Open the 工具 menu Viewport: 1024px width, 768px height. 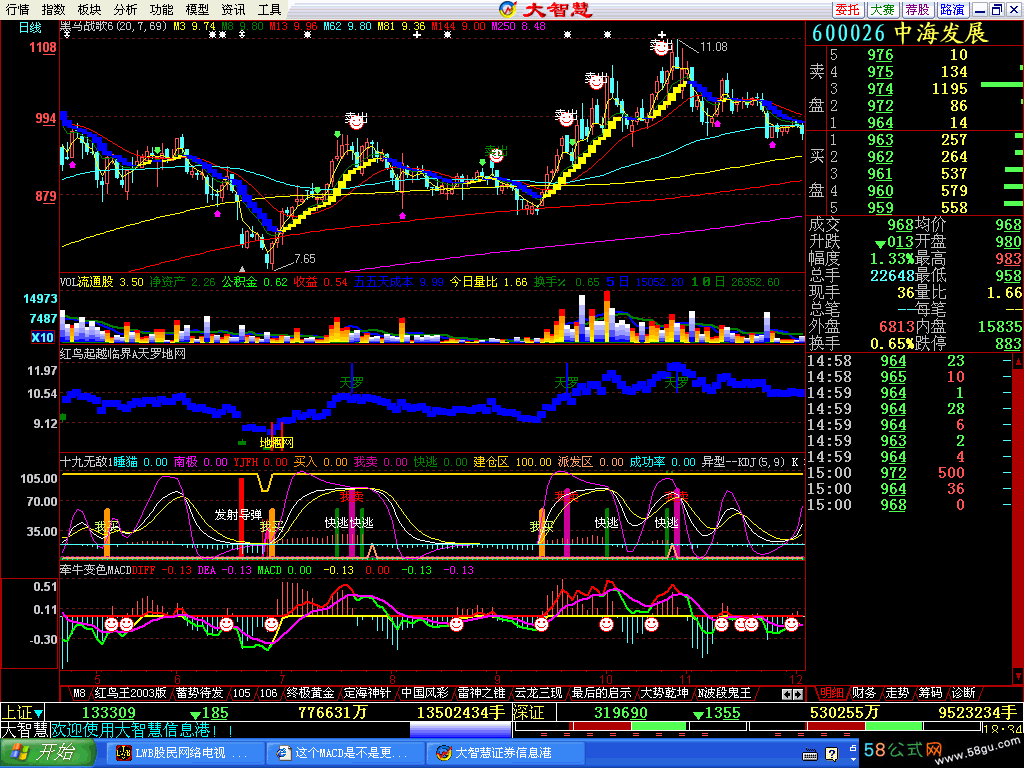pyautogui.click(x=269, y=10)
